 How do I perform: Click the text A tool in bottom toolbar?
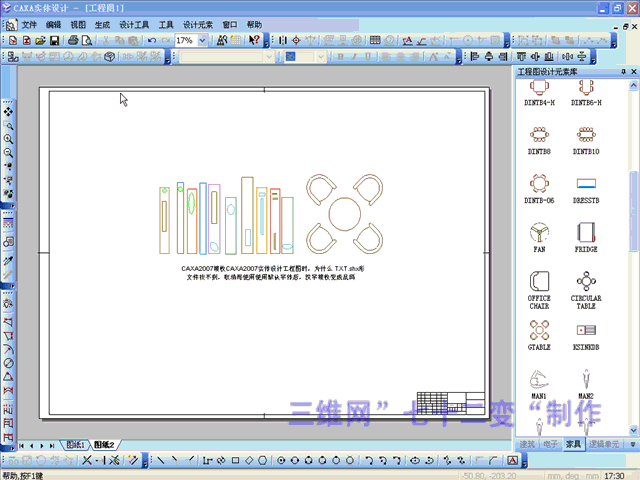click(512, 460)
